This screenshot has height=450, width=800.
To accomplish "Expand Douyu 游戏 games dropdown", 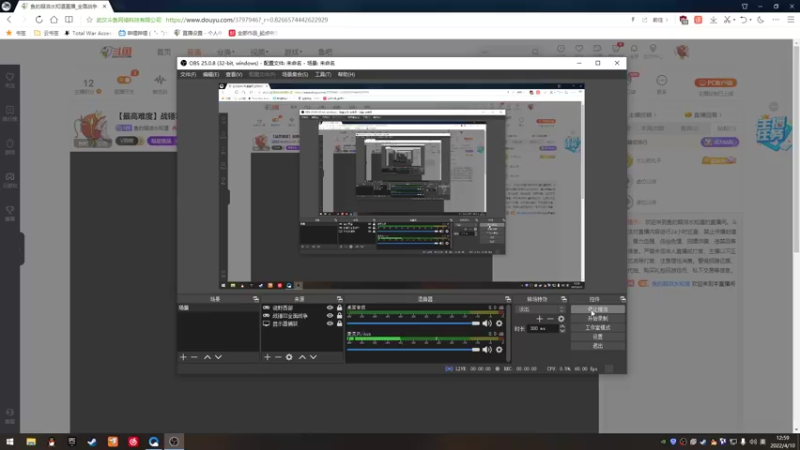I will tap(293, 52).
